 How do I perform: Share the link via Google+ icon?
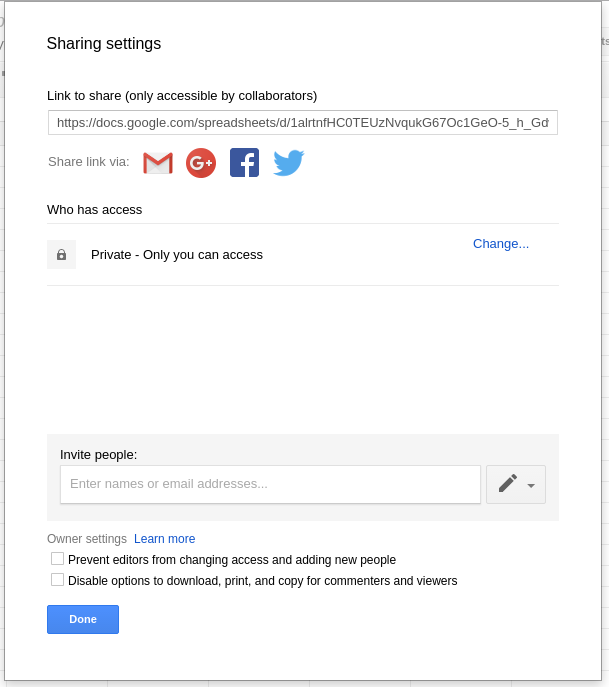[201, 163]
